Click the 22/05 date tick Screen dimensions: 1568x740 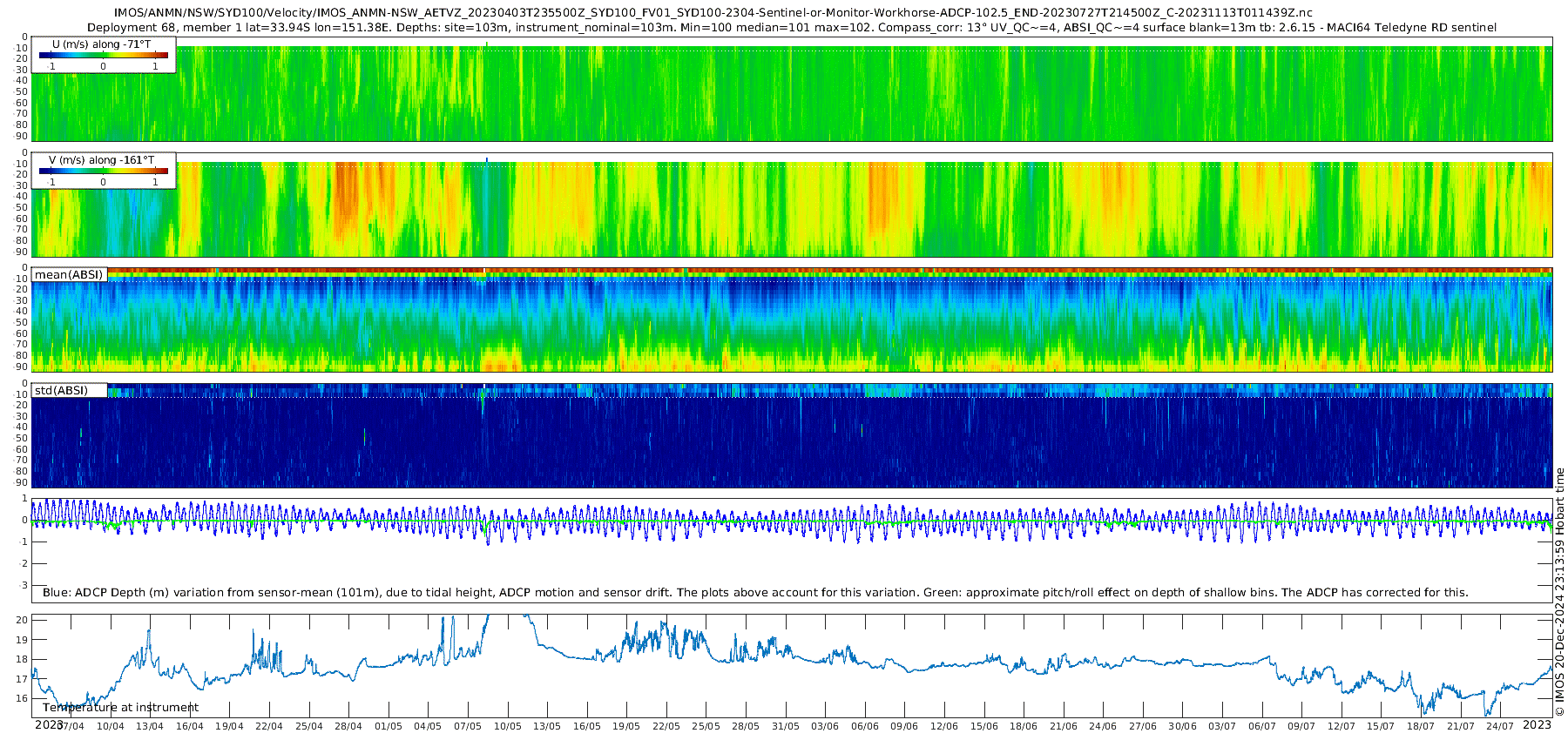coord(666,726)
